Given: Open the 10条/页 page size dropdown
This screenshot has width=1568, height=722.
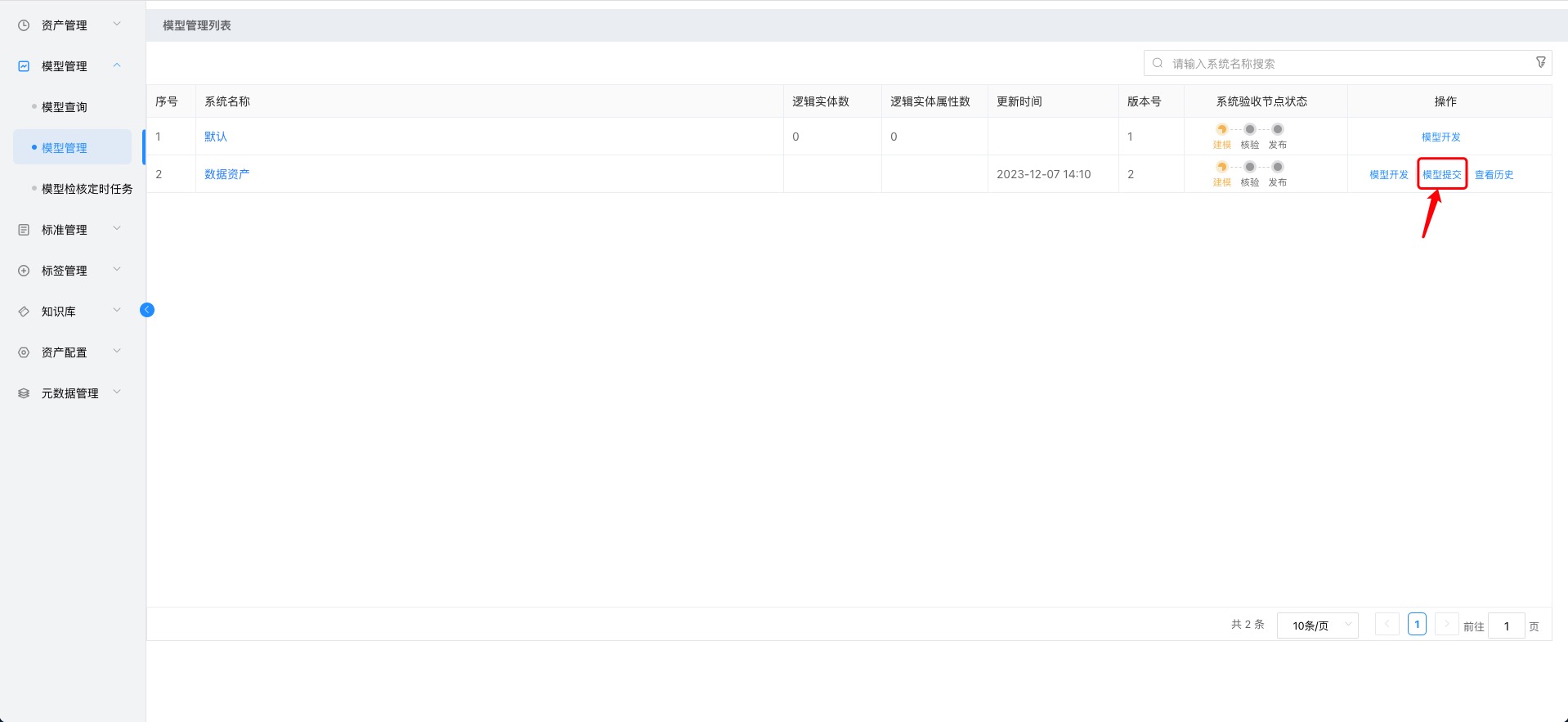Looking at the screenshot, I should point(1318,626).
